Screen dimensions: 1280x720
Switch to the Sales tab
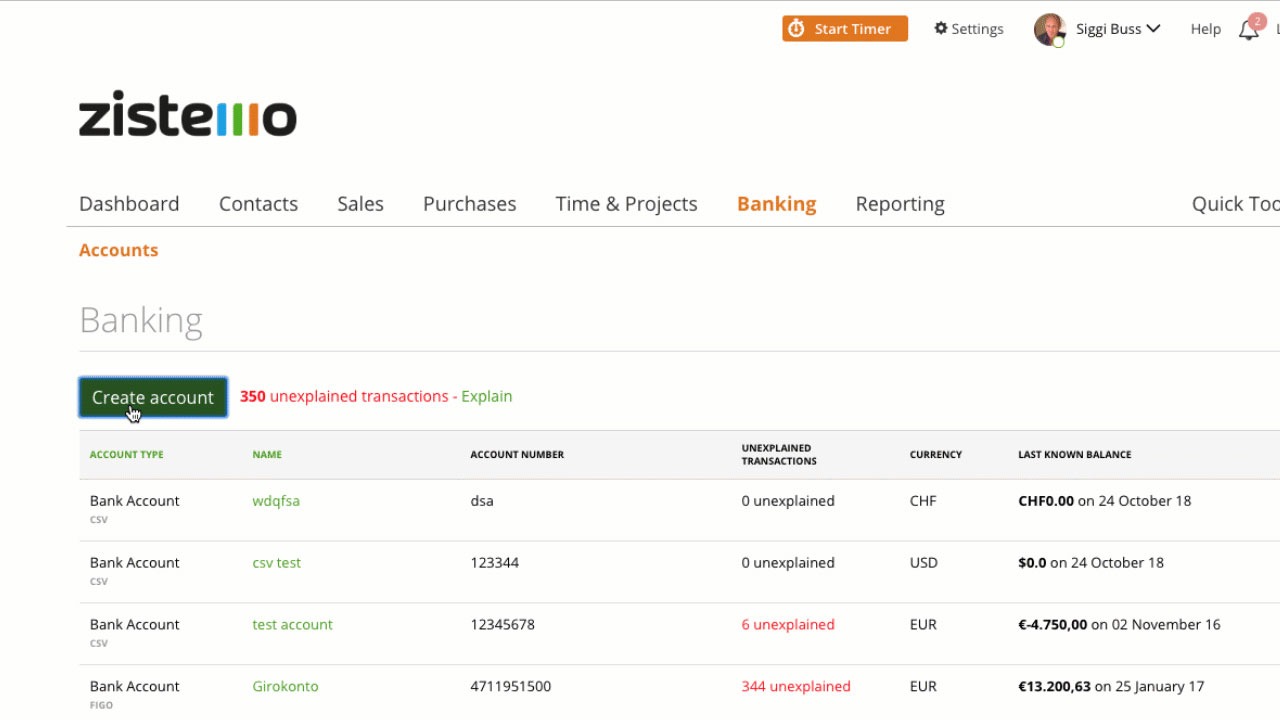coord(360,203)
